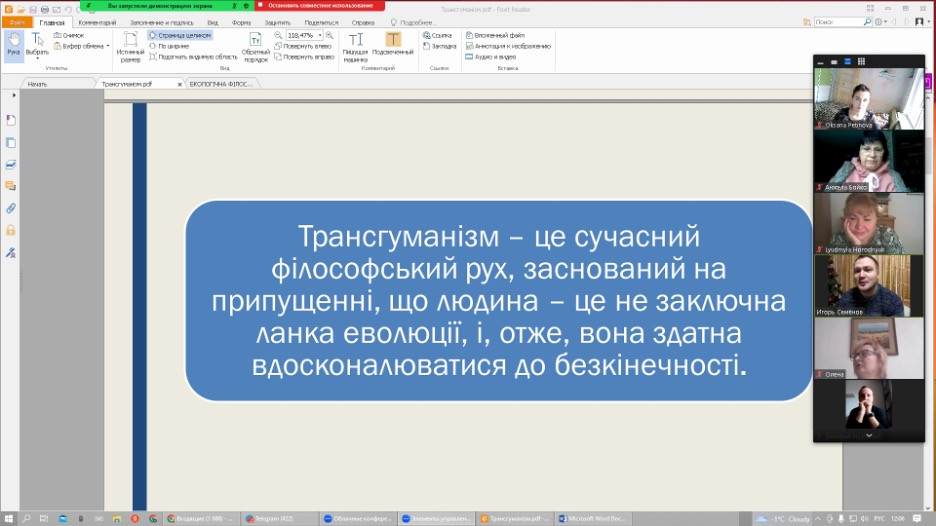Open the security lock panel in sidebar
936x526 pixels.
coord(11,230)
